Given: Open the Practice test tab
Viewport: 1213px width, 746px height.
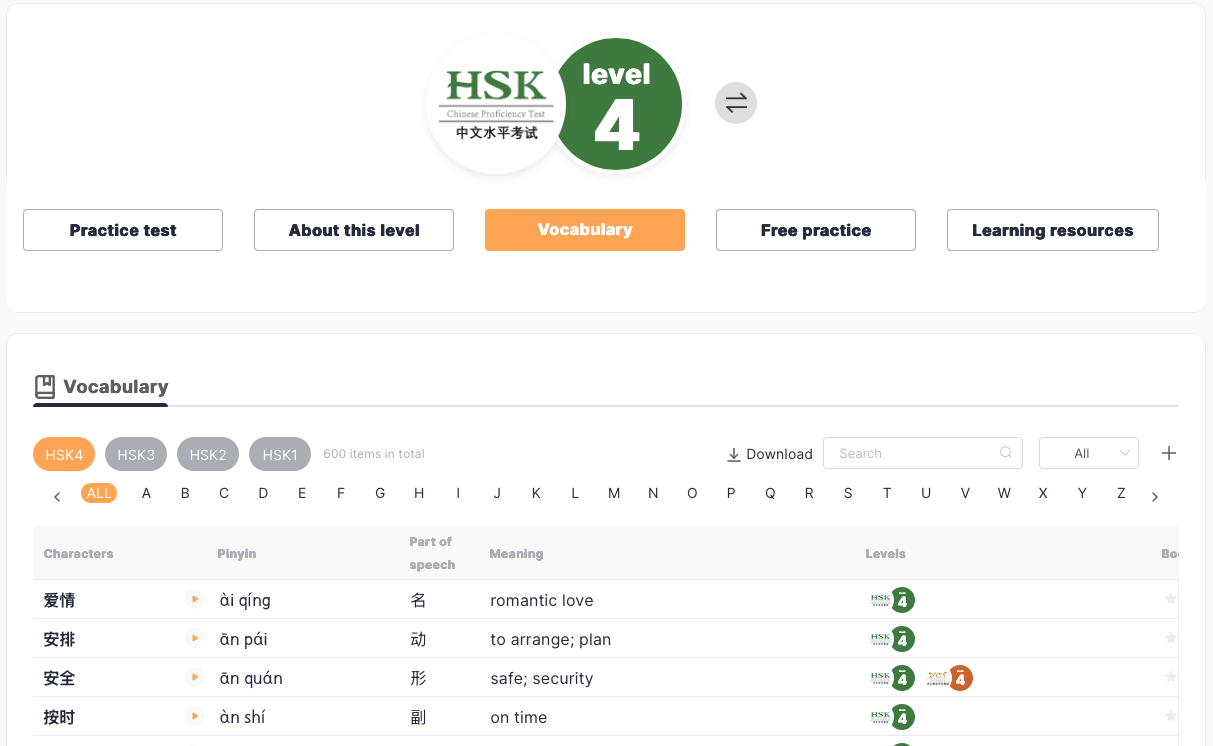Looking at the screenshot, I should coord(123,230).
